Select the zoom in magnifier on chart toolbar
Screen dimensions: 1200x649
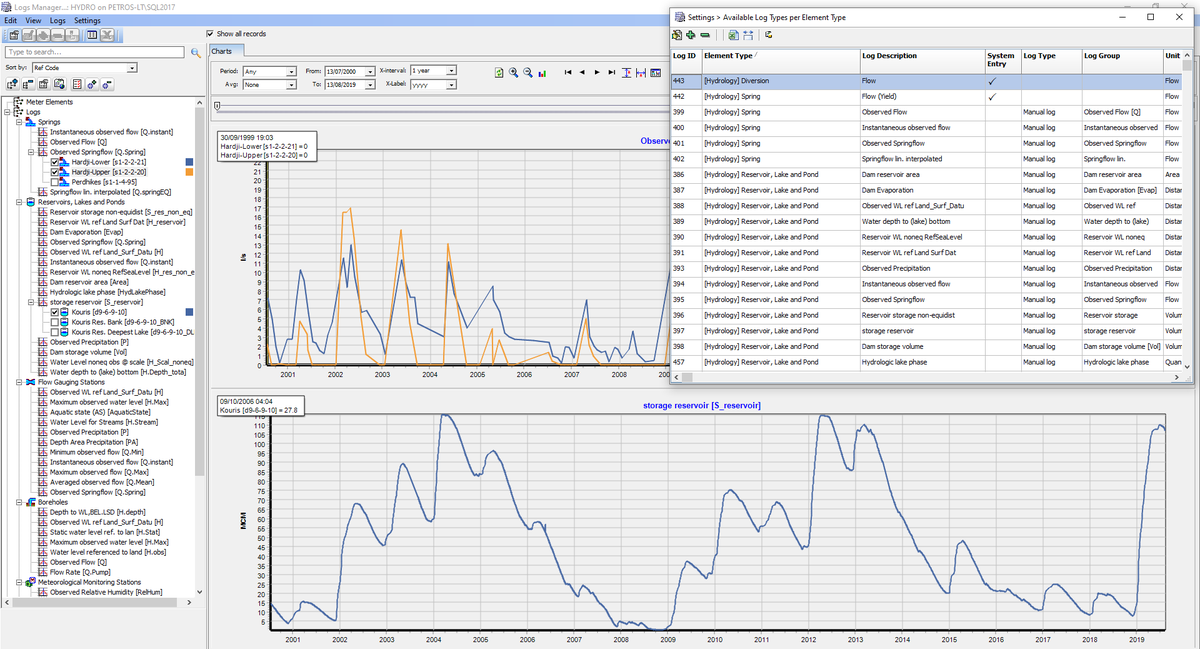tap(514, 72)
